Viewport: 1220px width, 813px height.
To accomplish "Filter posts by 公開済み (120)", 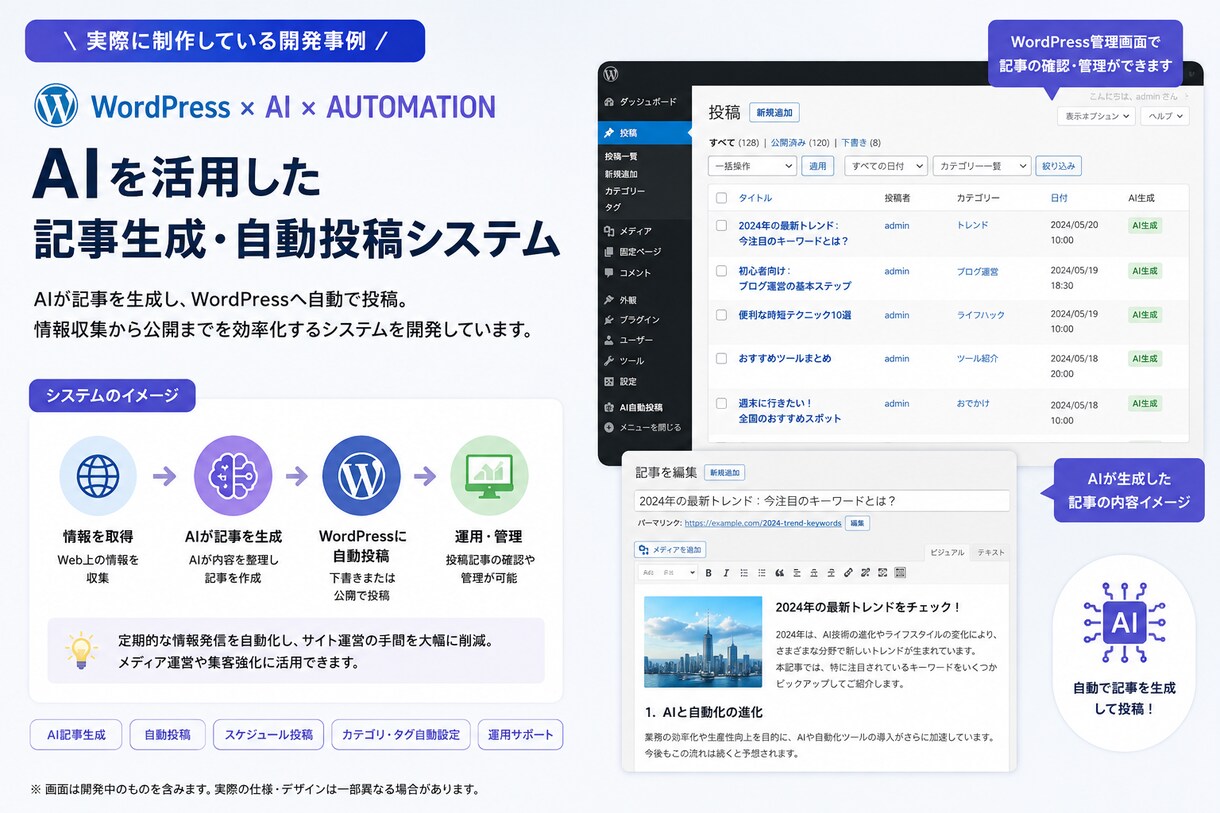I will pyautogui.click(x=800, y=143).
